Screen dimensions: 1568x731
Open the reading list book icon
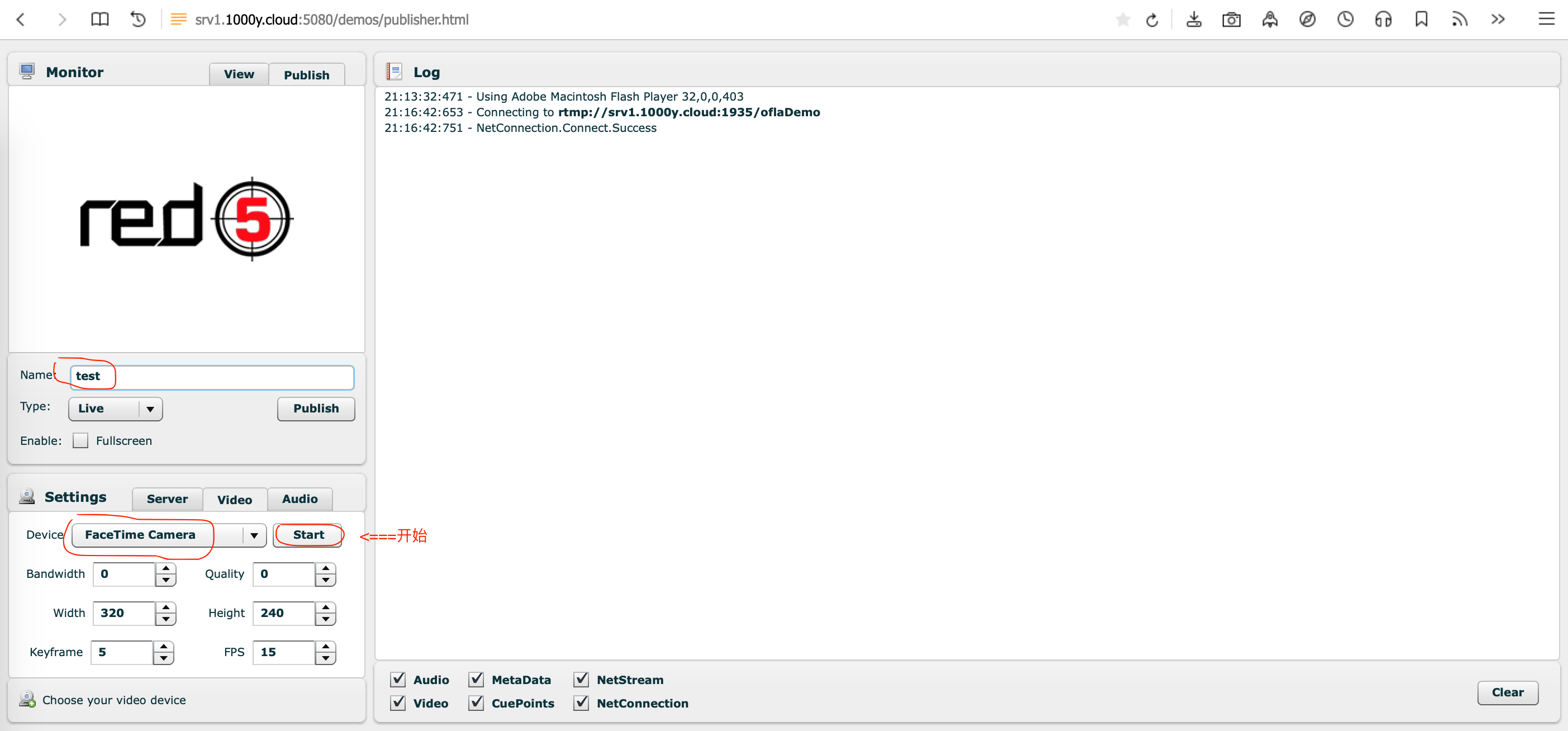pyautogui.click(x=100, y=20)
